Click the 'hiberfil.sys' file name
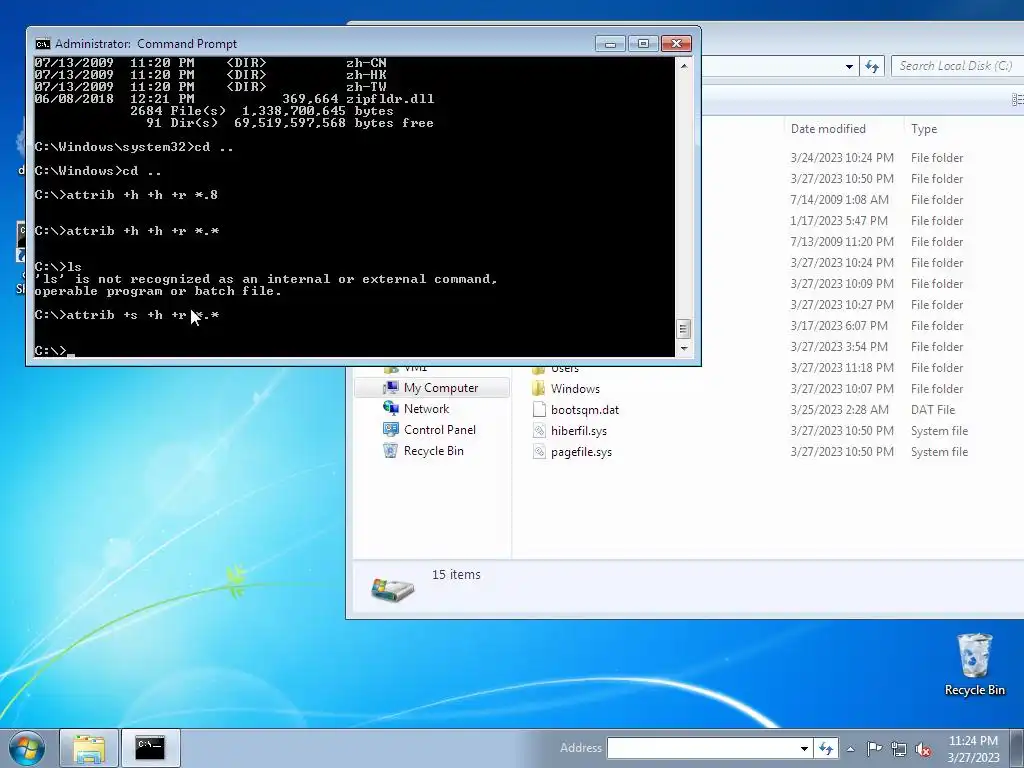The height and width of the screenshot is (768, 1024). click(579, 431)
